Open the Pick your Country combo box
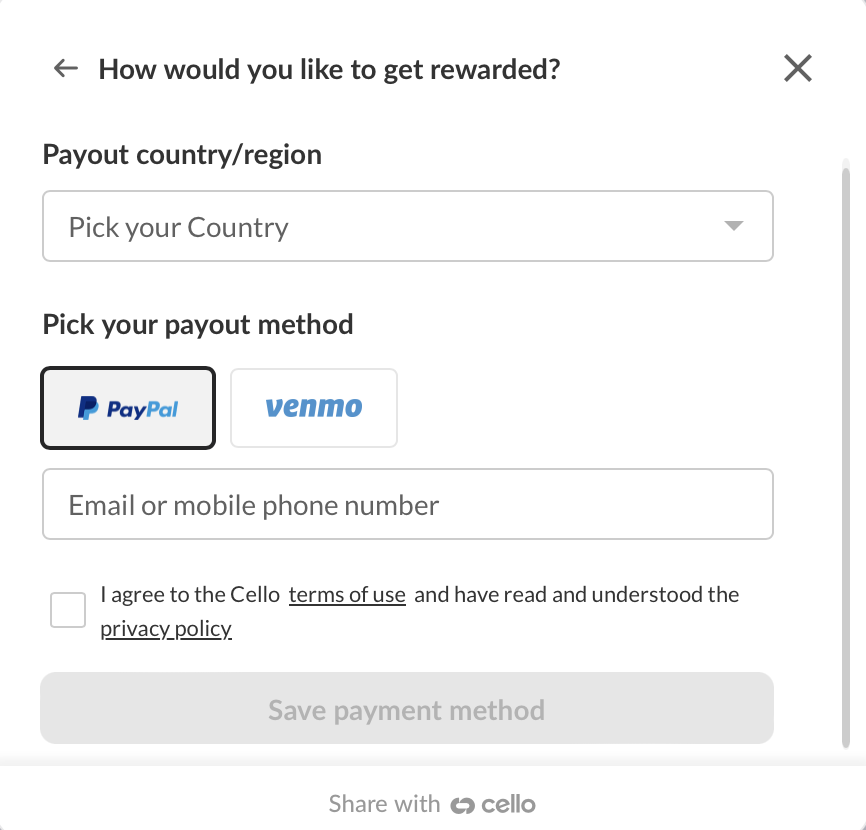The image size is (866, 830). tap(408, 226)
